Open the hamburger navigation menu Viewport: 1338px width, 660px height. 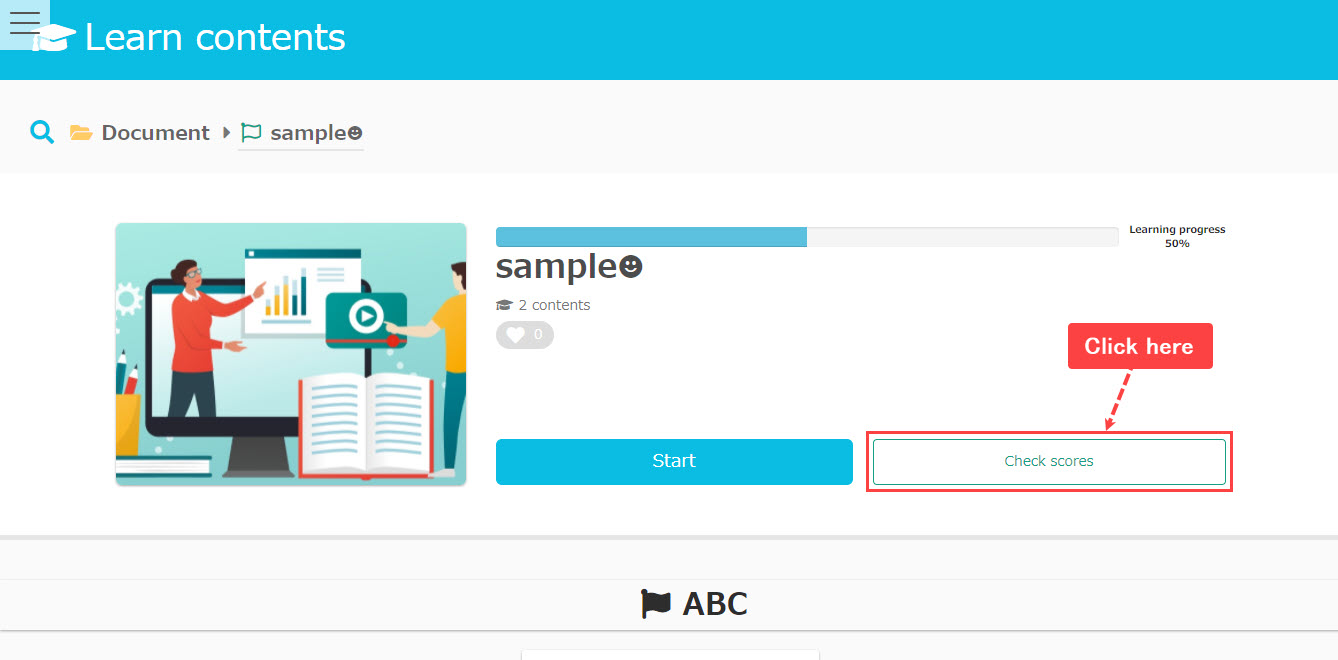24,24
